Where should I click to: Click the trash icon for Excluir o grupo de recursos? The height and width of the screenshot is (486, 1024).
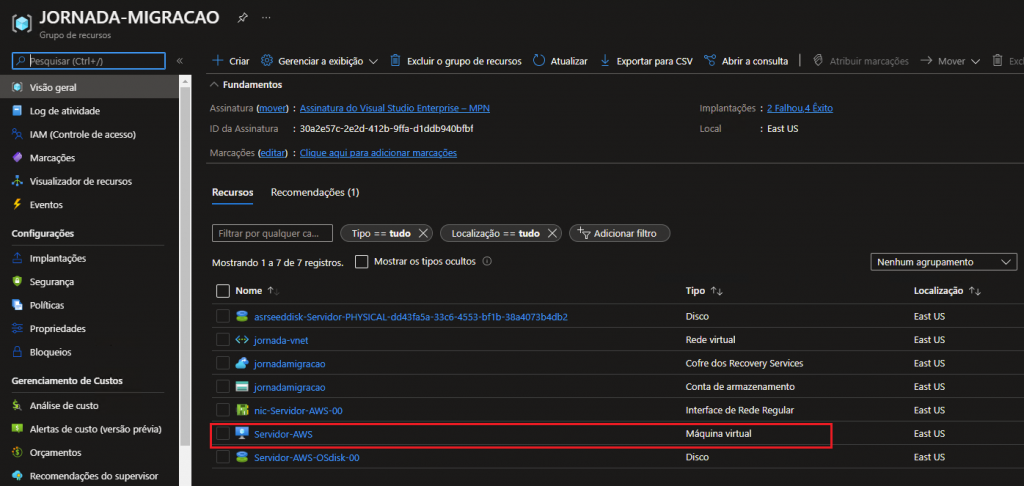click(x=395, y=61)
